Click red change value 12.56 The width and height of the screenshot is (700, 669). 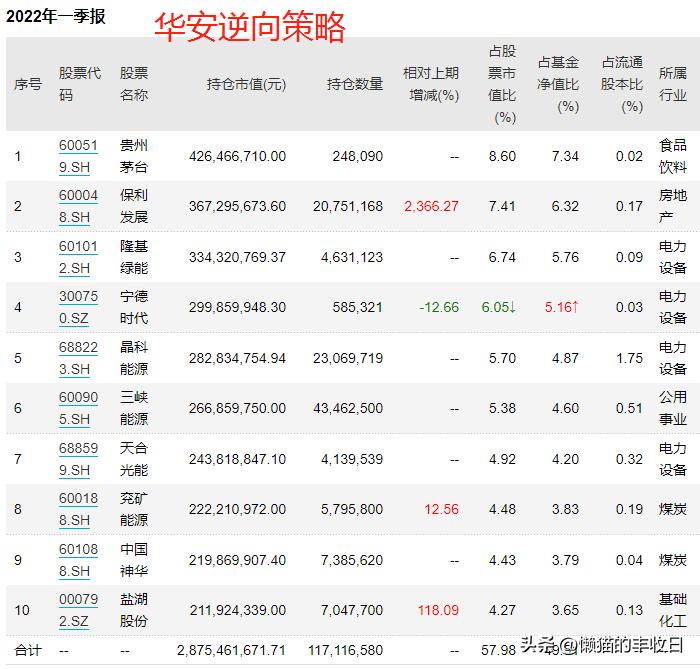pyautogui.click(x=441, y=509)
